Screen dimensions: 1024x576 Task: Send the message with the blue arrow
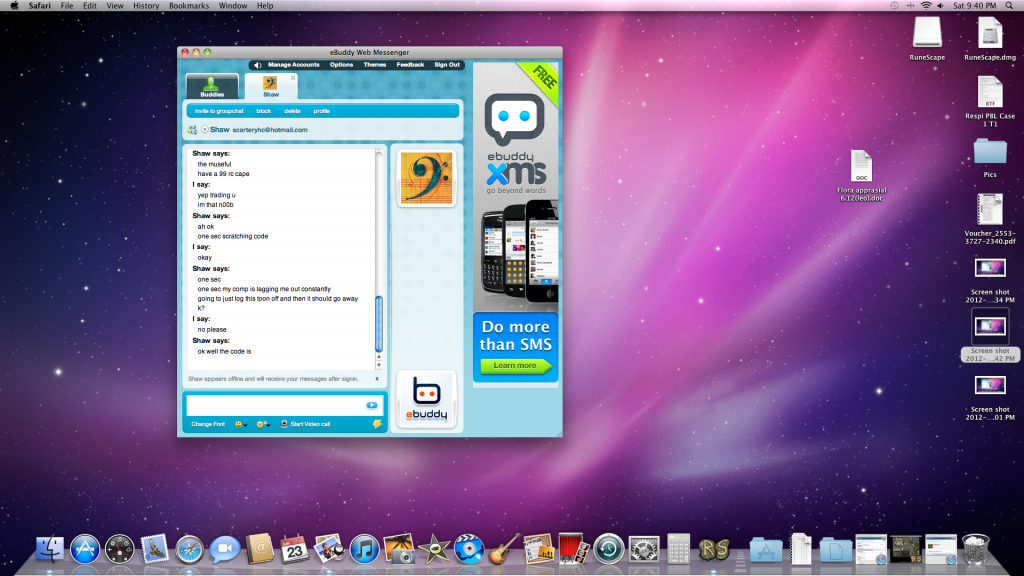(372, 406)
